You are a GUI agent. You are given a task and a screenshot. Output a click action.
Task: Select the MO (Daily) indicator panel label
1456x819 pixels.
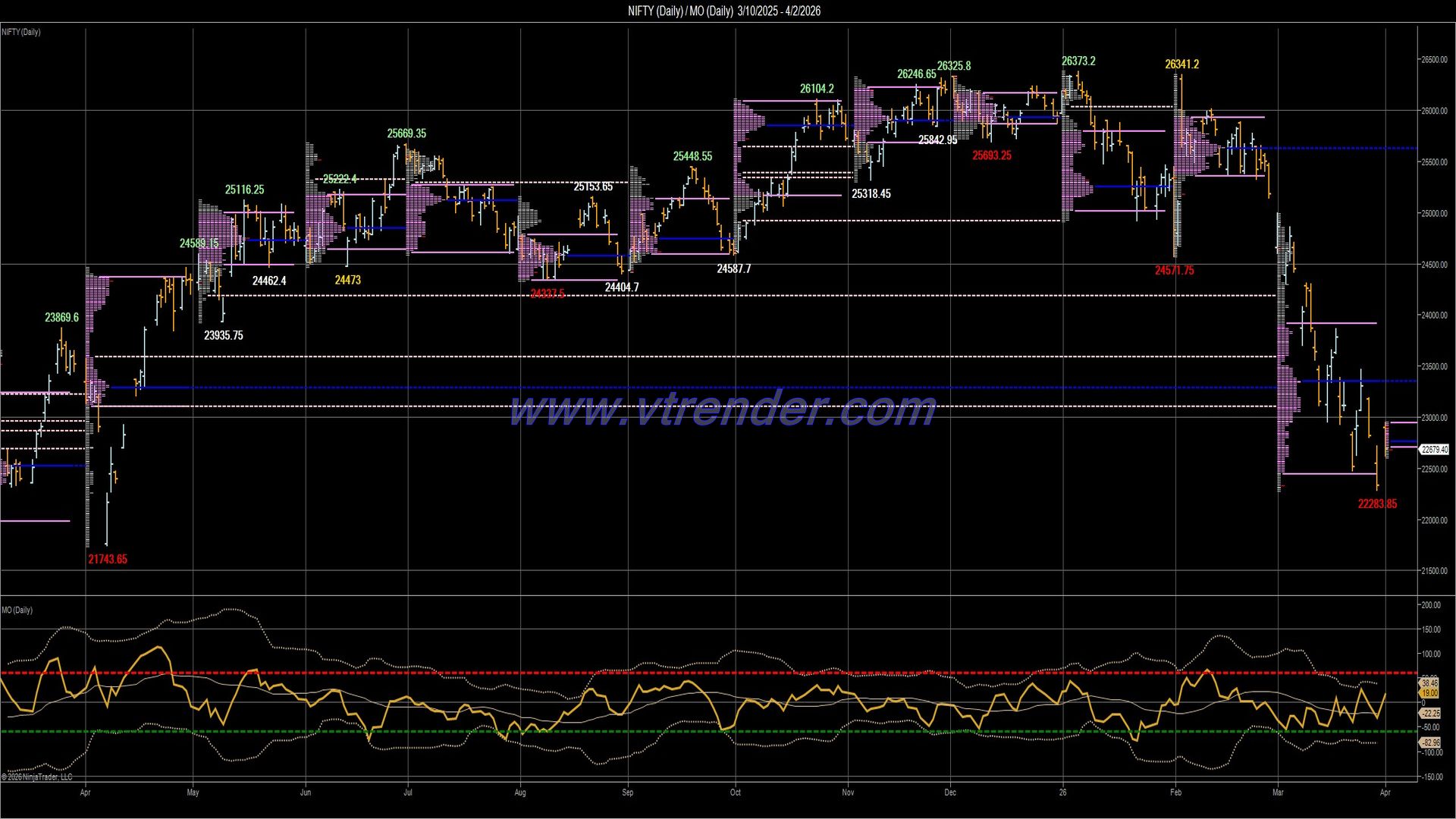point(17,609)
